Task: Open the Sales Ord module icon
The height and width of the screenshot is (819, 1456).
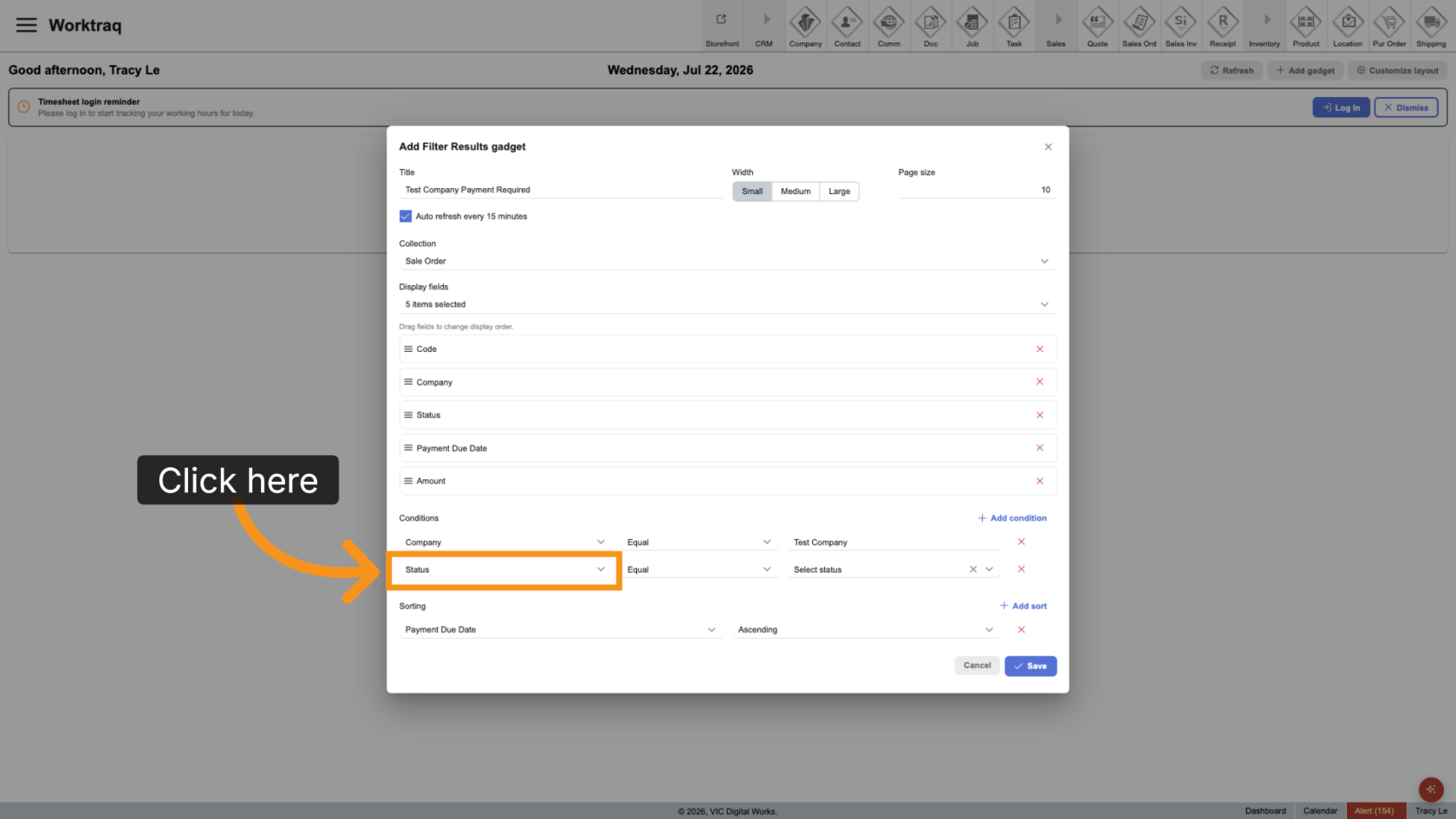Action: pos(1139,26)
